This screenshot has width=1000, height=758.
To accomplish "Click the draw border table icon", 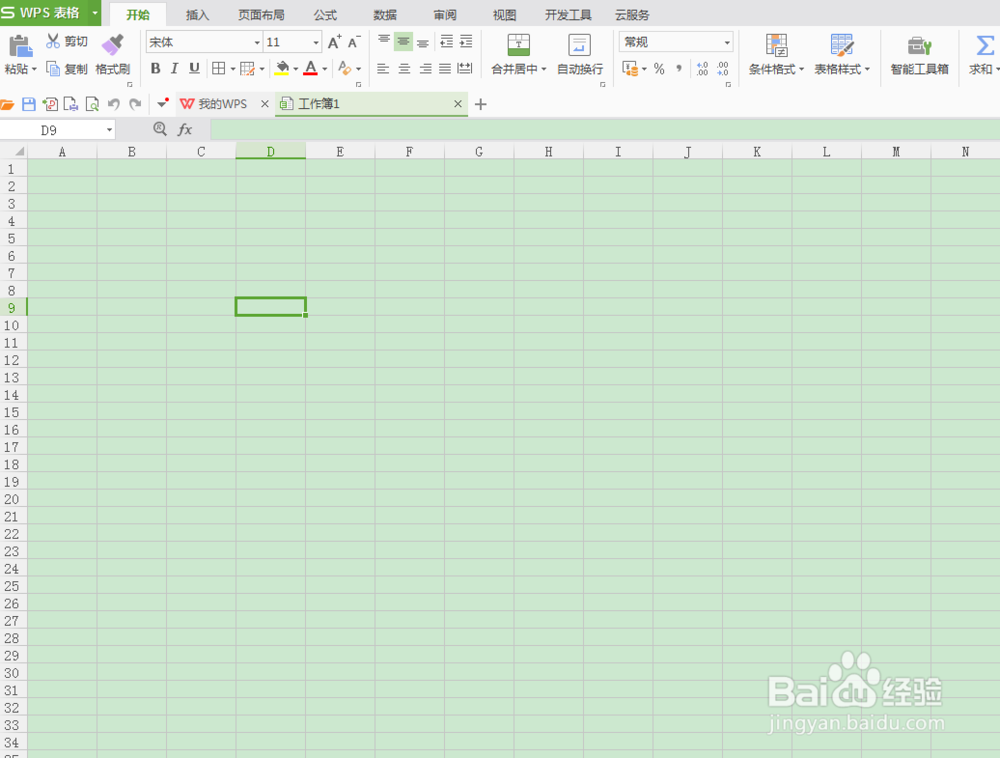I will (247, 68).
